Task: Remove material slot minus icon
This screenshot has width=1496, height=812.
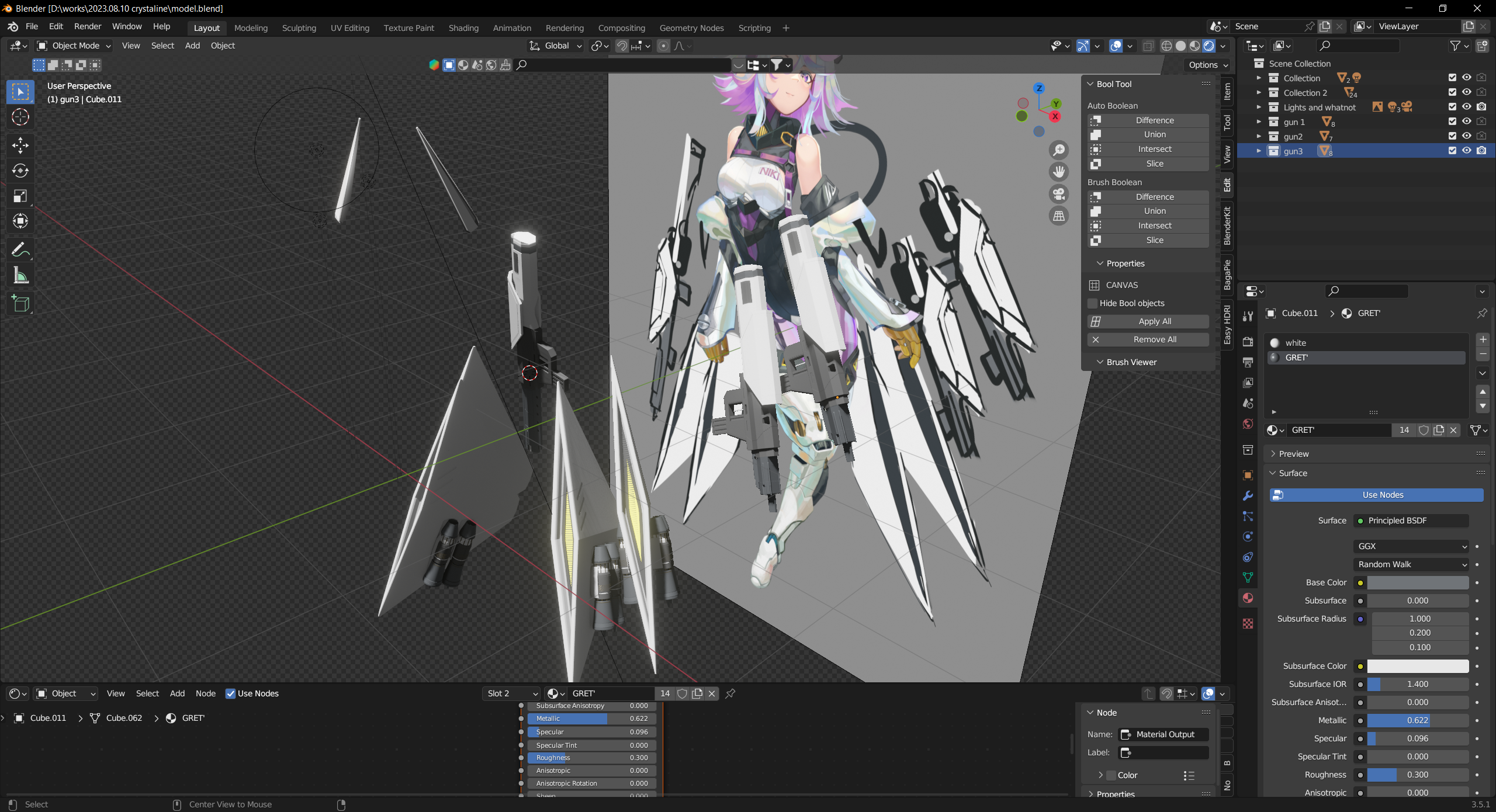Action: pyautogui.click(x=1483, y=354)
